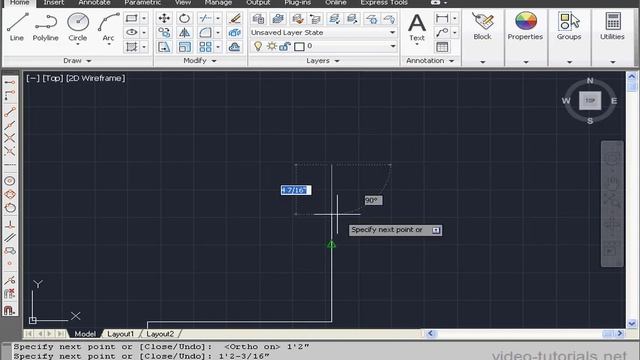This screenshot has height=360, width=640.
Task: Click the Offset tool icon
Action: [x=234, y=47]
